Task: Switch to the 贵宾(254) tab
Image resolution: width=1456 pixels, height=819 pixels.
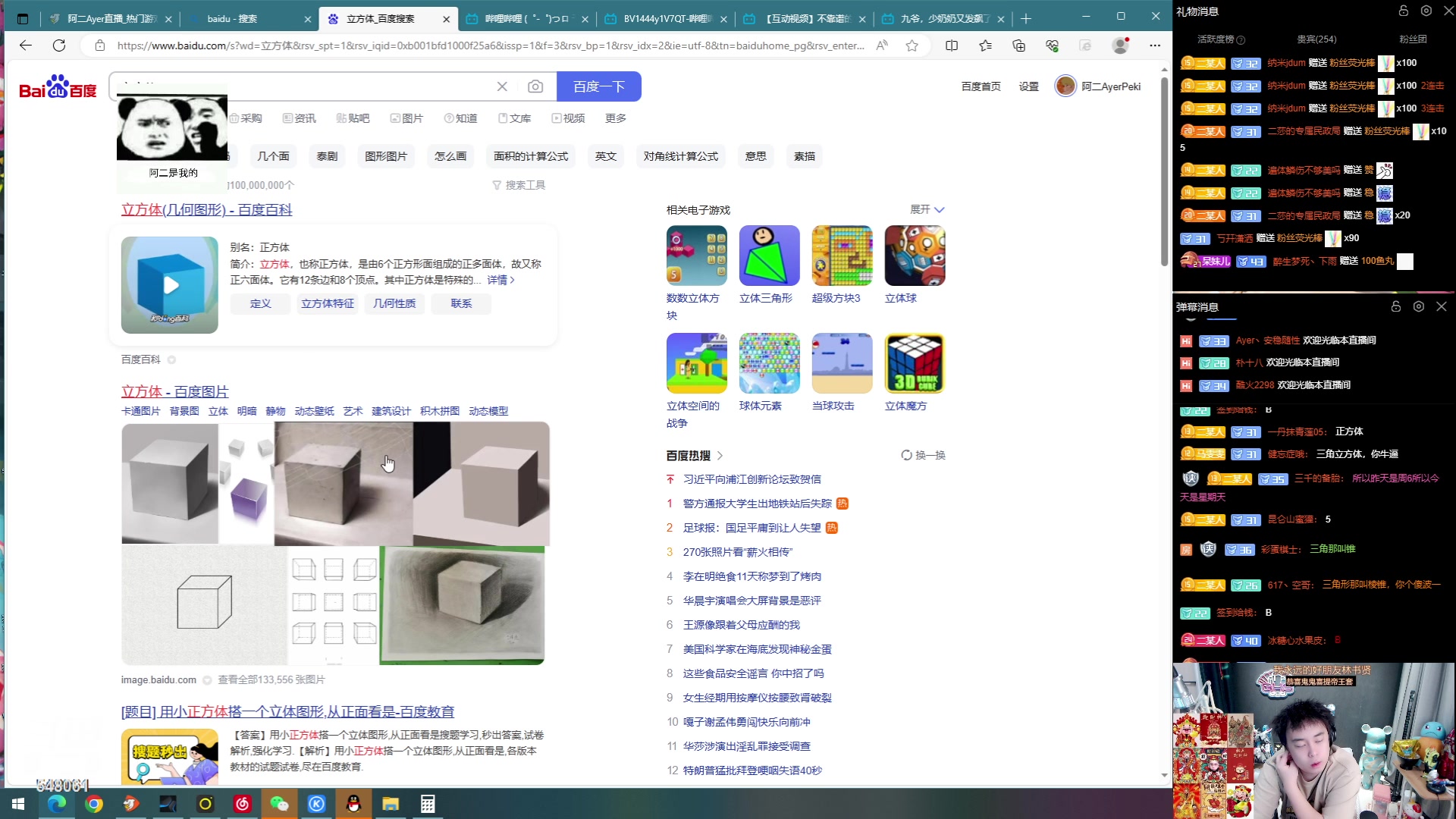Action: [1316, 39]
